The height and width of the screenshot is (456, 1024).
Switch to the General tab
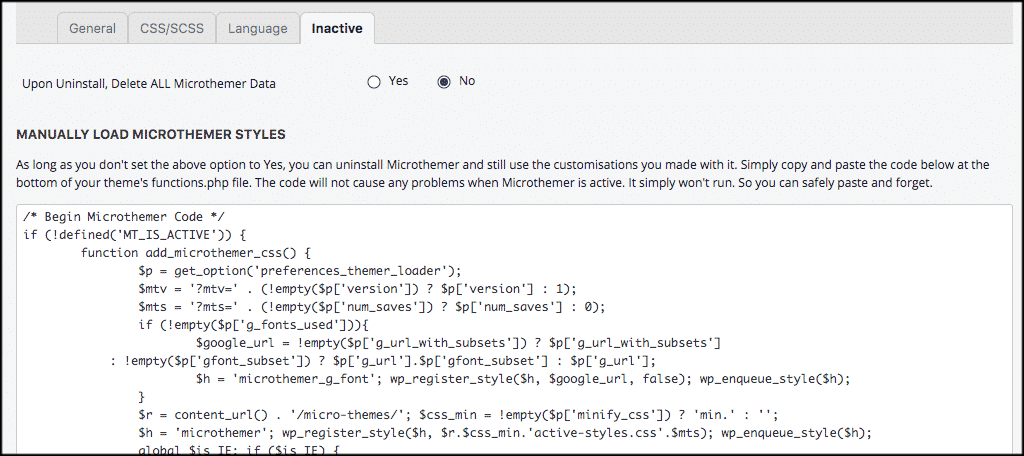click(x=92, y=29)
